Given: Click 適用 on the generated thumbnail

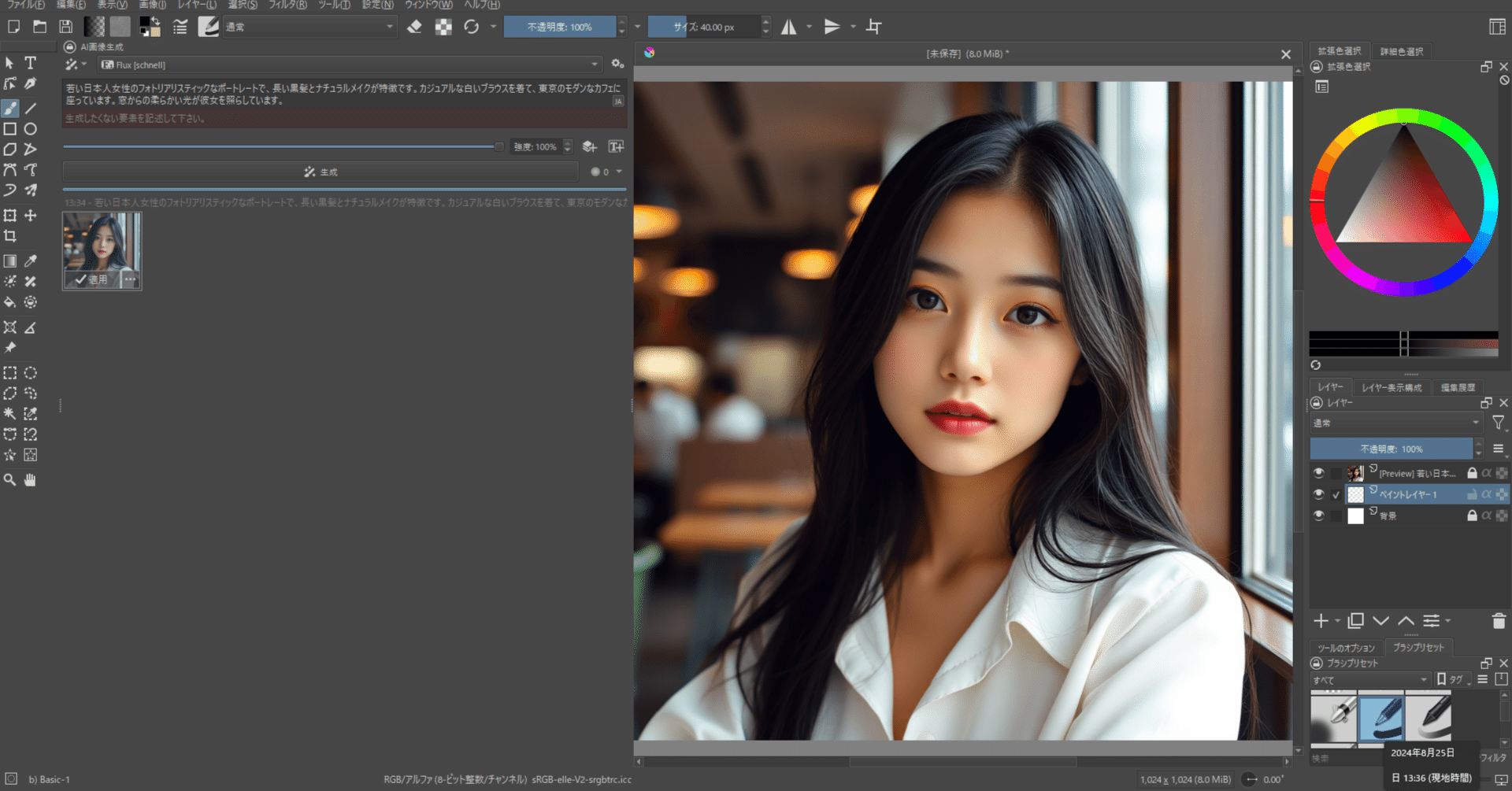Looking at the screenshot, I should (92, 279).
